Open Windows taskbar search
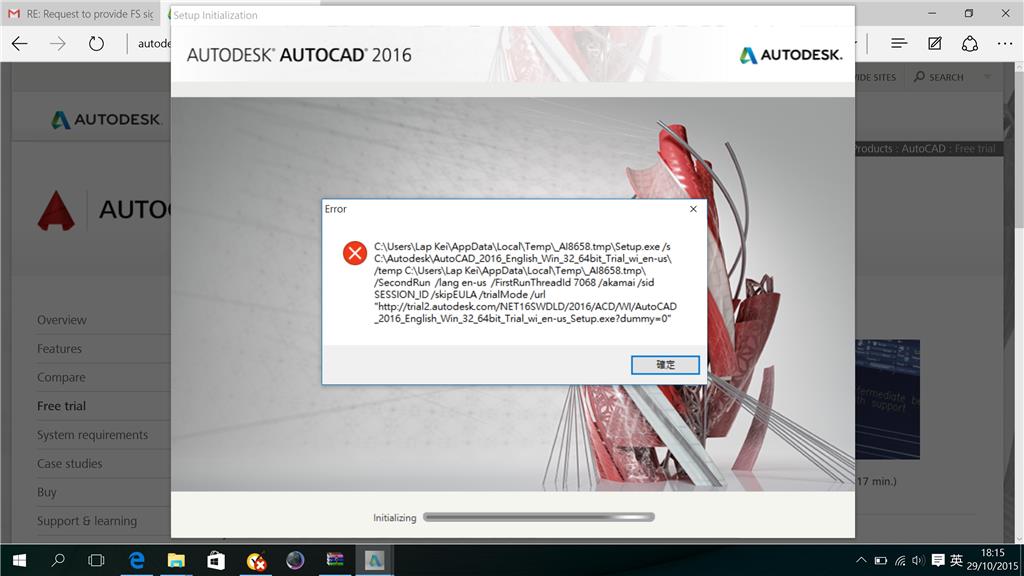 point(58,560)
